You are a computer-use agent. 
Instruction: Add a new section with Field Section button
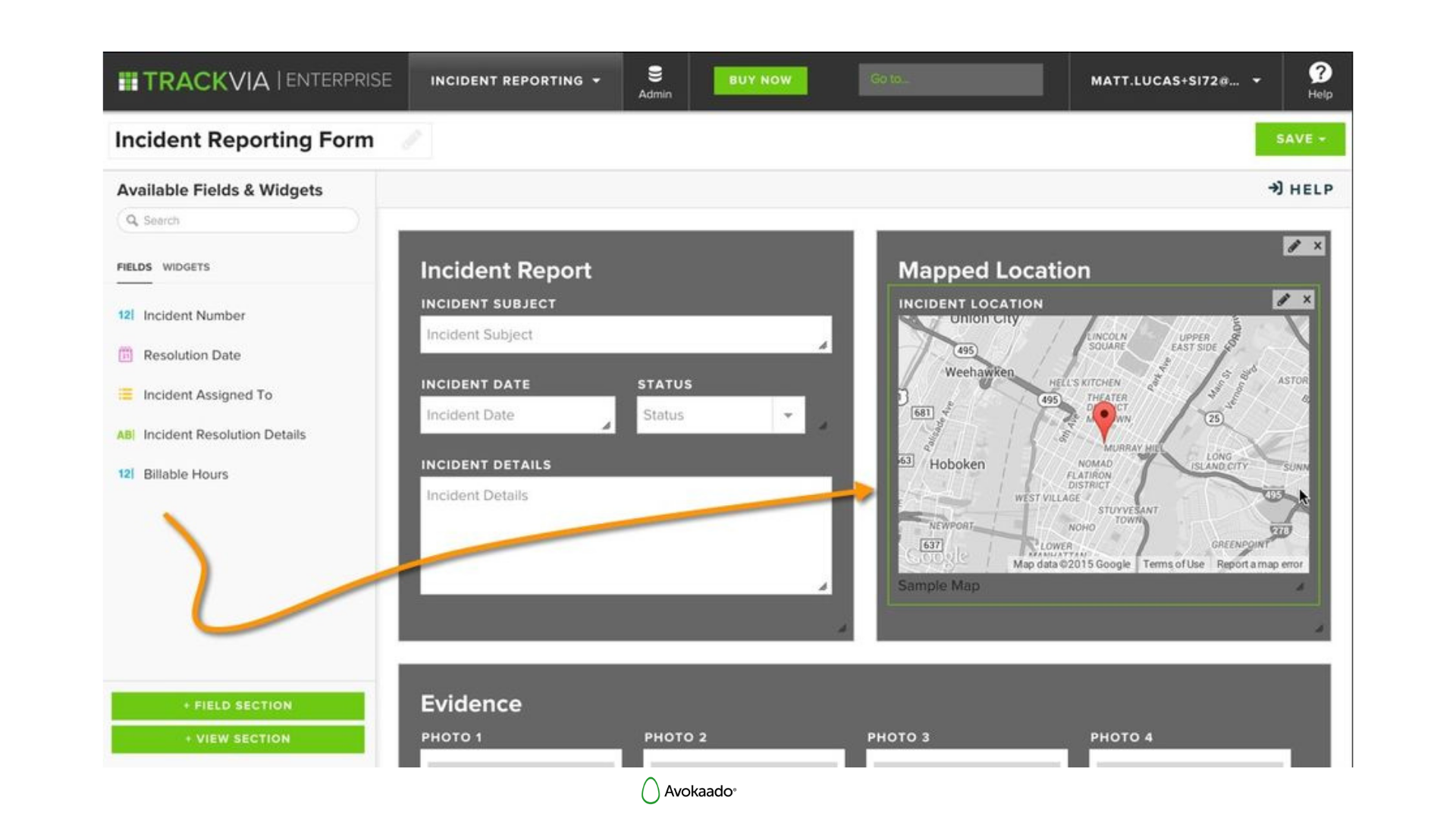tap(237, 705)
